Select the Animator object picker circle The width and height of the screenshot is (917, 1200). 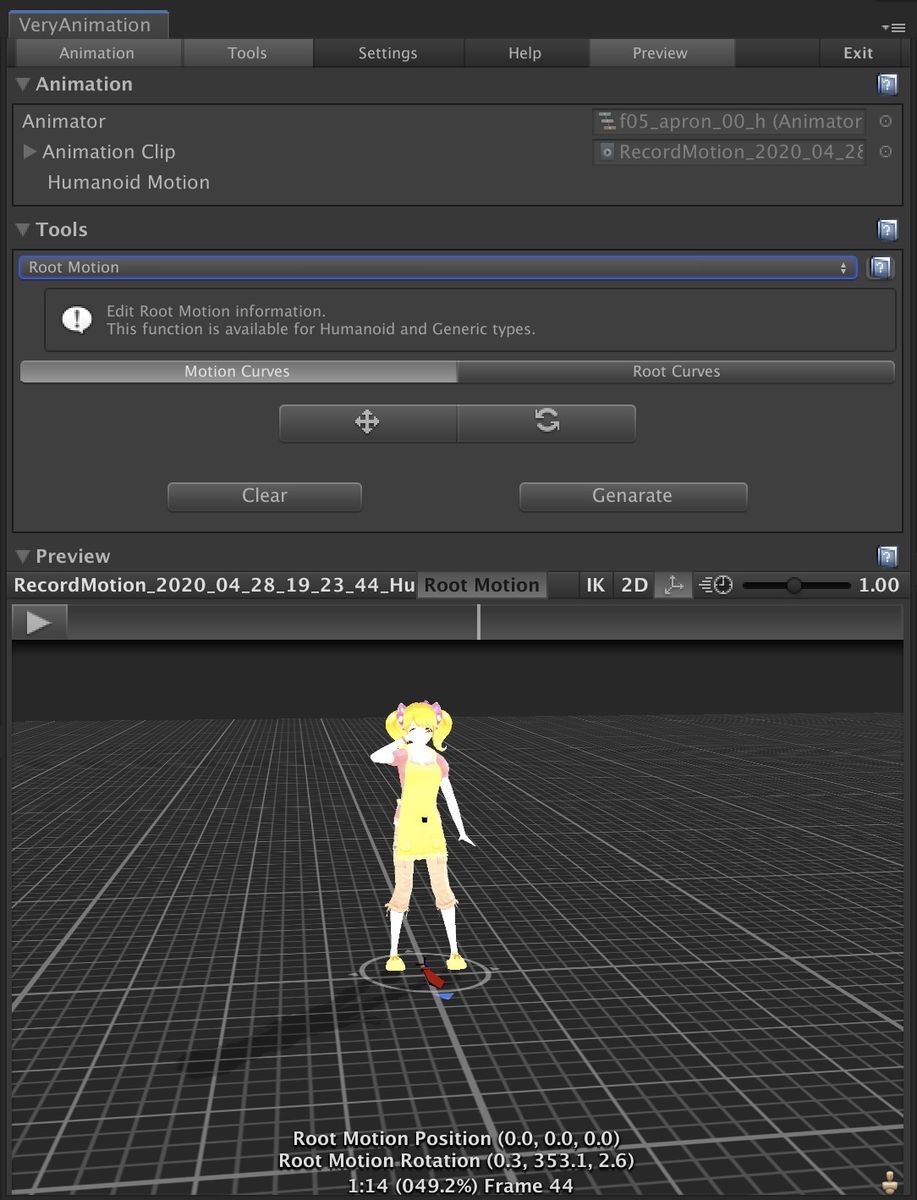(x=885, y=121)
